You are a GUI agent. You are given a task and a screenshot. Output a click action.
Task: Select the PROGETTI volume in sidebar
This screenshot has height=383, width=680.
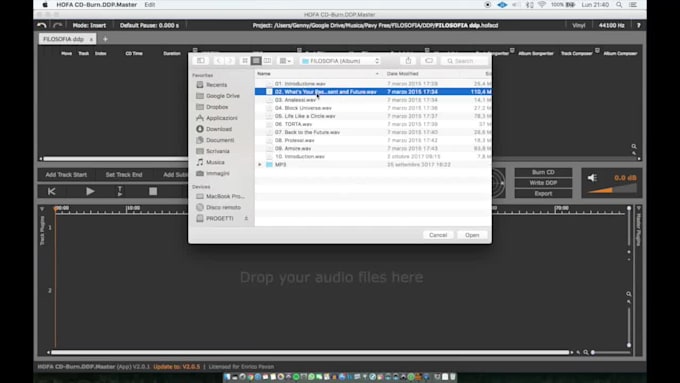(219, 218)
